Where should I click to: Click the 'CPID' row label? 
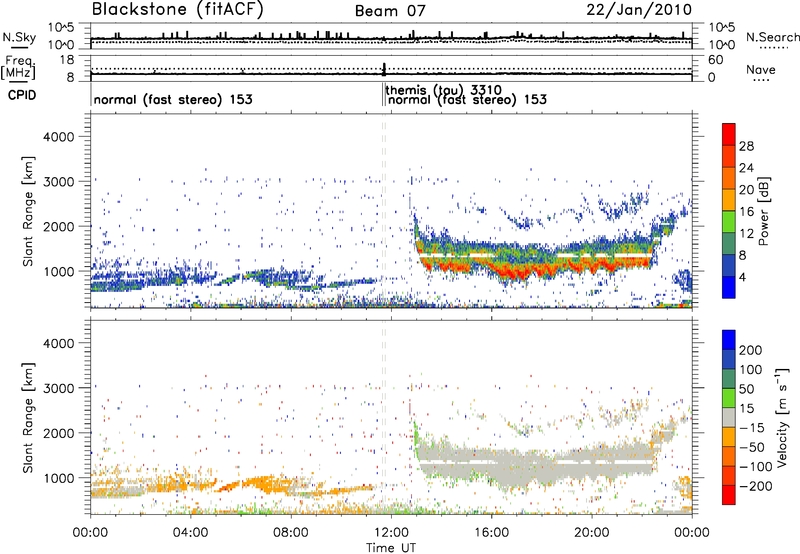coord(22,95)
